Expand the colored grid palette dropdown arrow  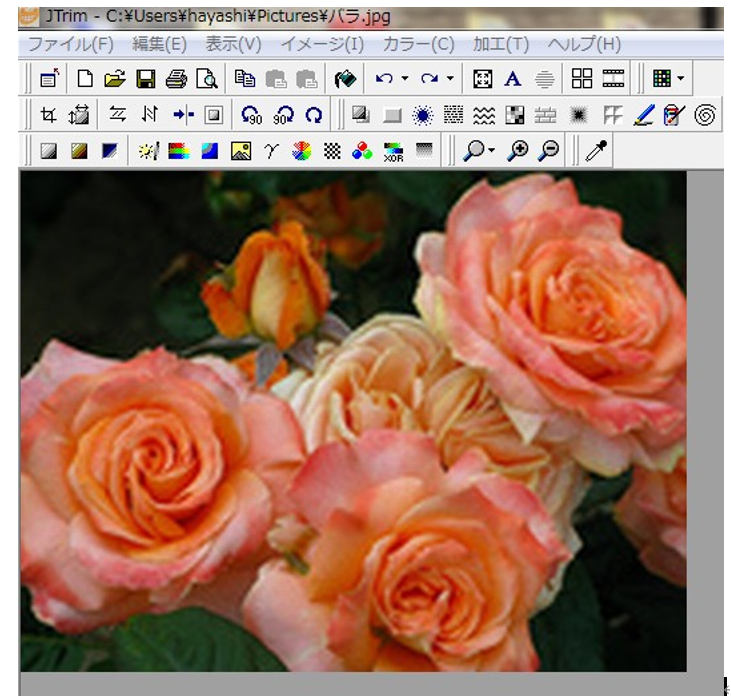click(x=681, y=78)
